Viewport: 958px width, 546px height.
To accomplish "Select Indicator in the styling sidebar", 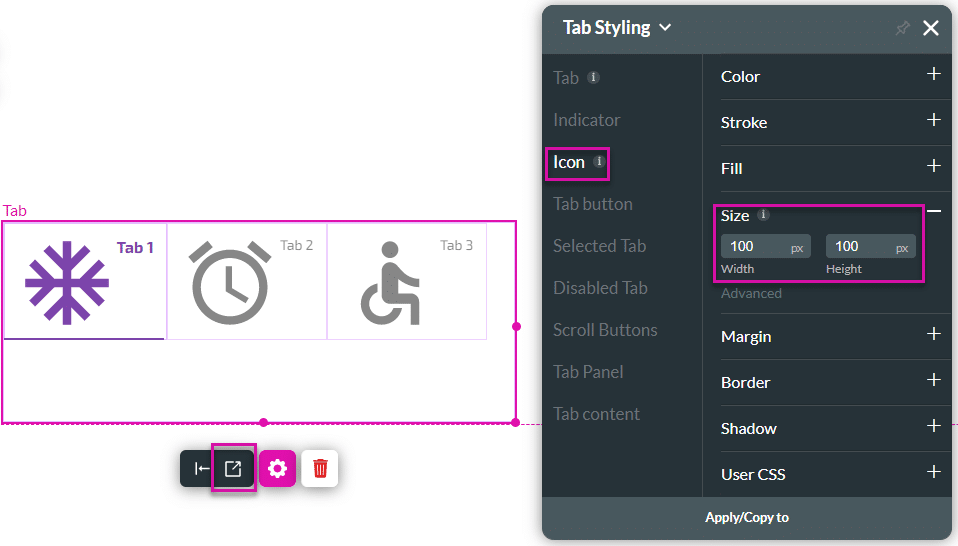I will [587, 120].
